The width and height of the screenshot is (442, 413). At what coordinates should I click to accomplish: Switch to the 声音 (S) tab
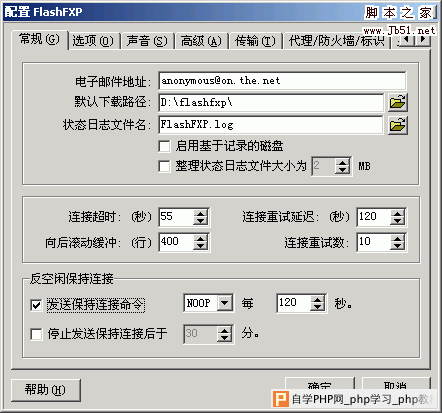click(x=147, y=41)
